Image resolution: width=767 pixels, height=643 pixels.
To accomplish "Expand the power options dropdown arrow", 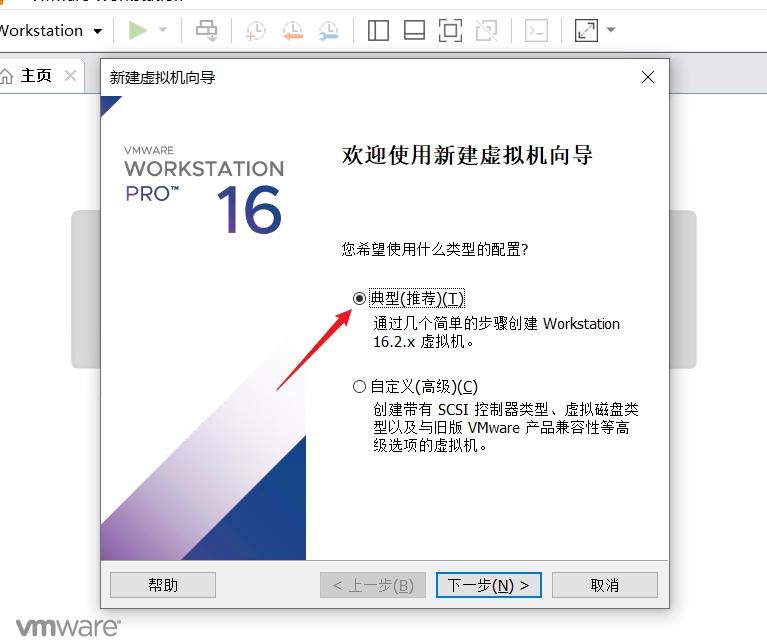I will pyautogui.click(x=163, y=30).
